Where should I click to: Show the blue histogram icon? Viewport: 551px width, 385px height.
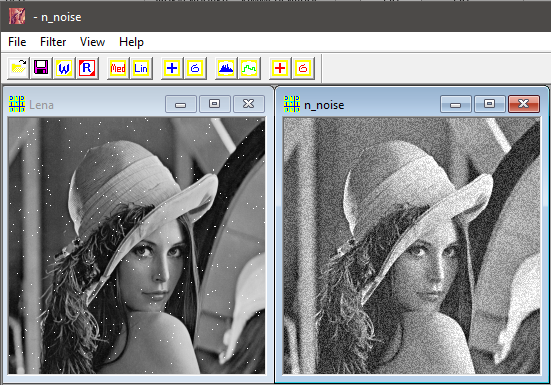point(226,68)
